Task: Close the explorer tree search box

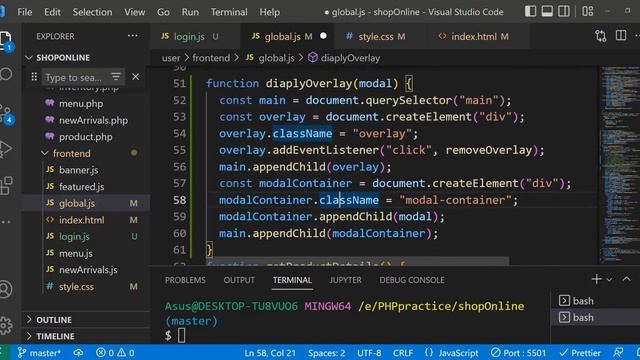Action: pos(136,77)
